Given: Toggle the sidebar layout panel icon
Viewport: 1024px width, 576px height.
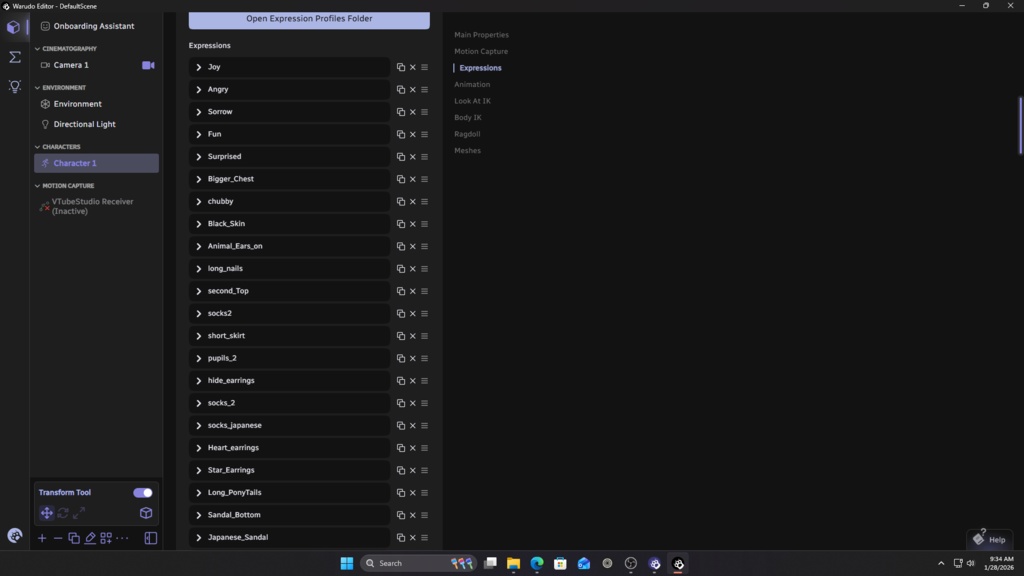Looking at the screenshot, I should coord(151,538).
